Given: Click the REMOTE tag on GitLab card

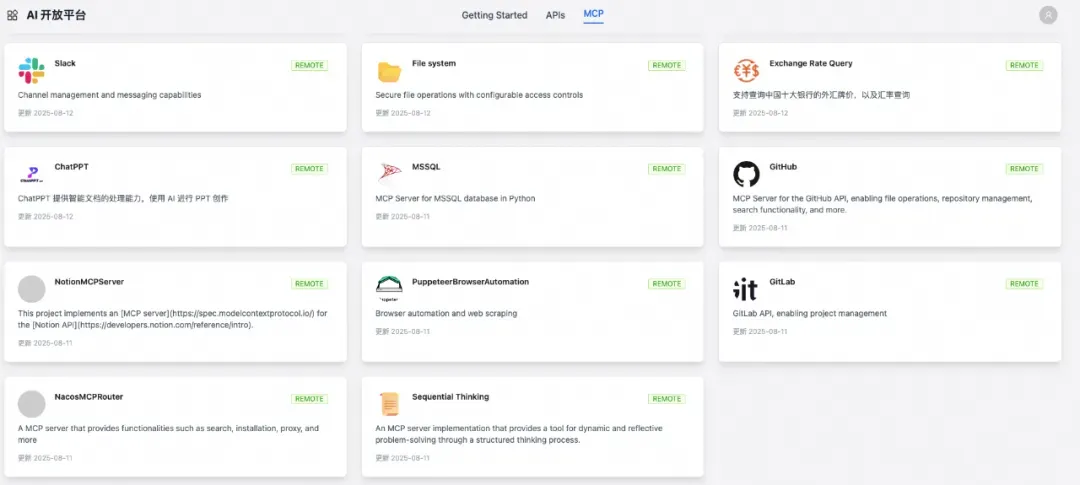Looking at the screenshot, I should (x=1024, y=284).
